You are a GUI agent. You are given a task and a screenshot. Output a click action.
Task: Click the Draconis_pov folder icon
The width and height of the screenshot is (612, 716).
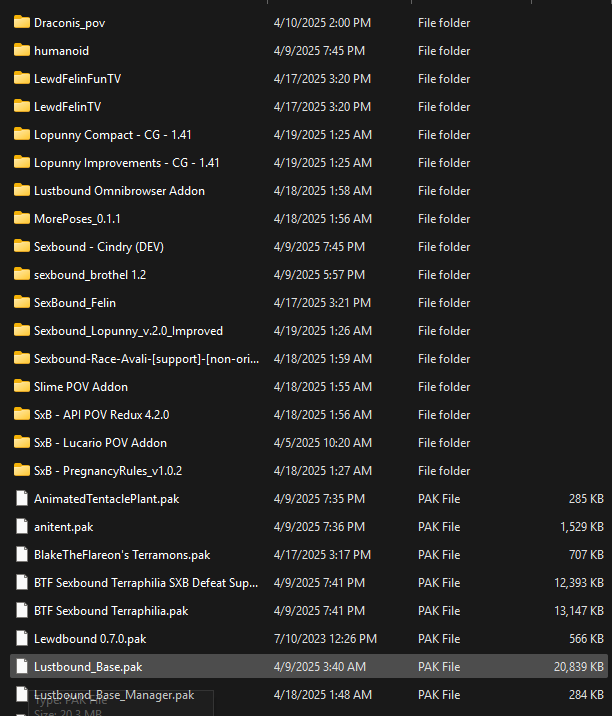[x=21, y=22]
